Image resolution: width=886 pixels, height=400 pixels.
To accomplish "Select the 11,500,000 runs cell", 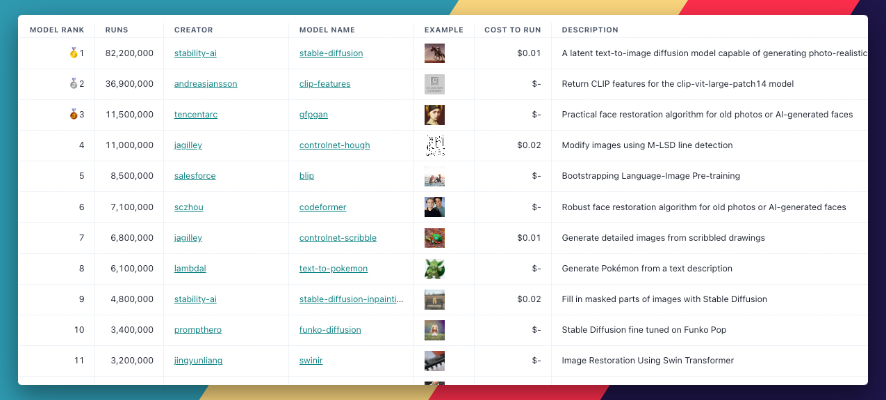I will [129, 114].
